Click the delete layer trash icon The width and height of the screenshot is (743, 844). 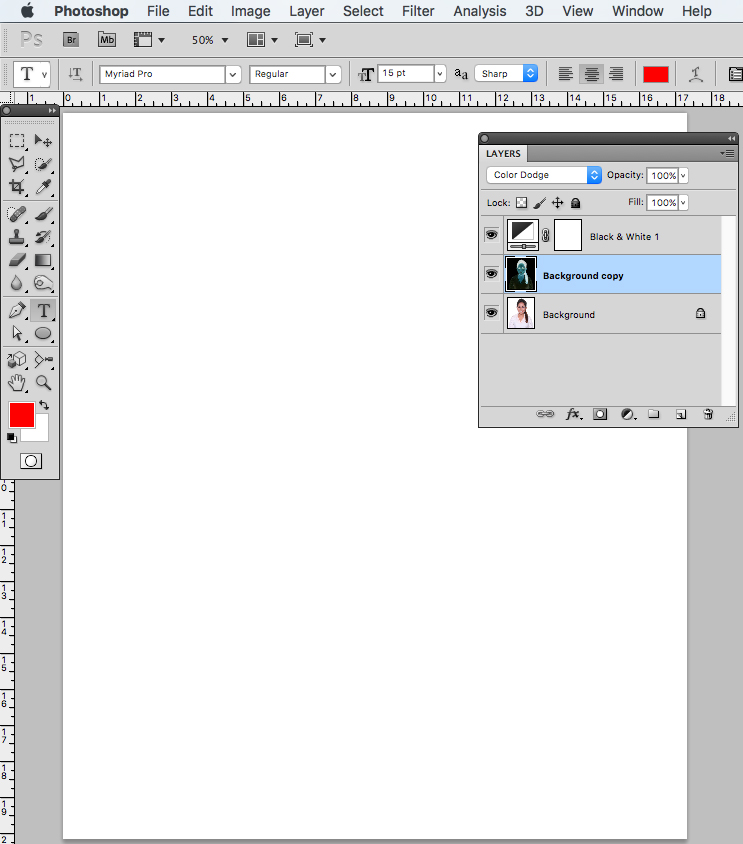(708, 414)
